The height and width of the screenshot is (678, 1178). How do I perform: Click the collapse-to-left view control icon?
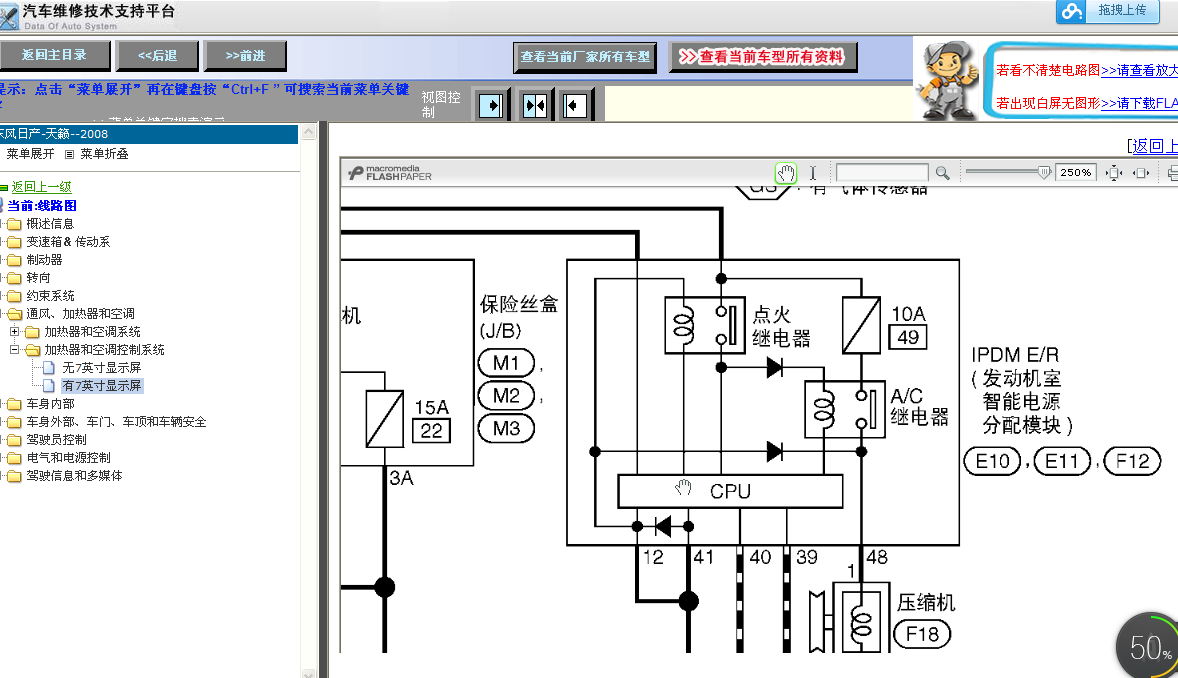tap(574, 104)
